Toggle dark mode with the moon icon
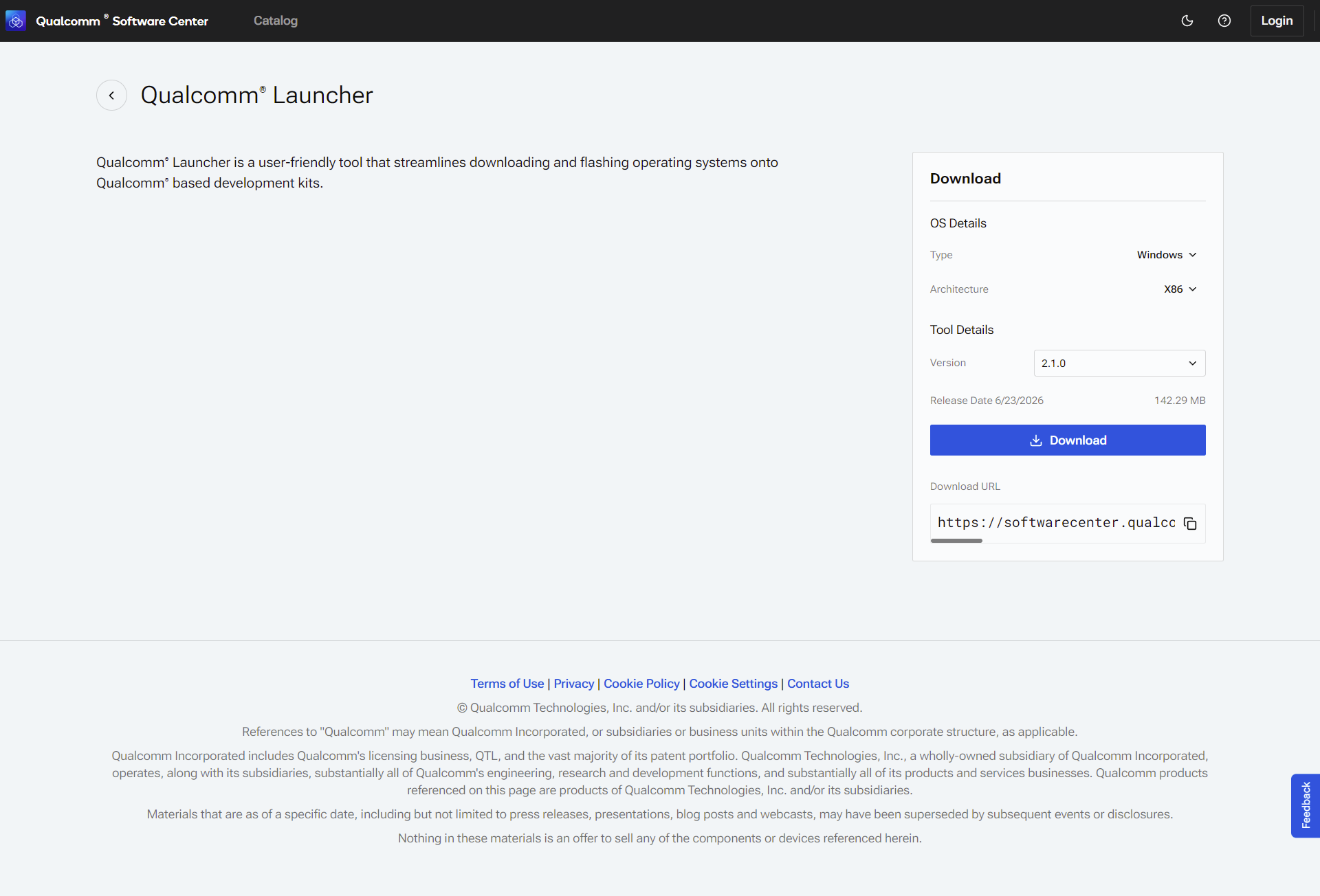The image size is (1320, 896). 1187,21
